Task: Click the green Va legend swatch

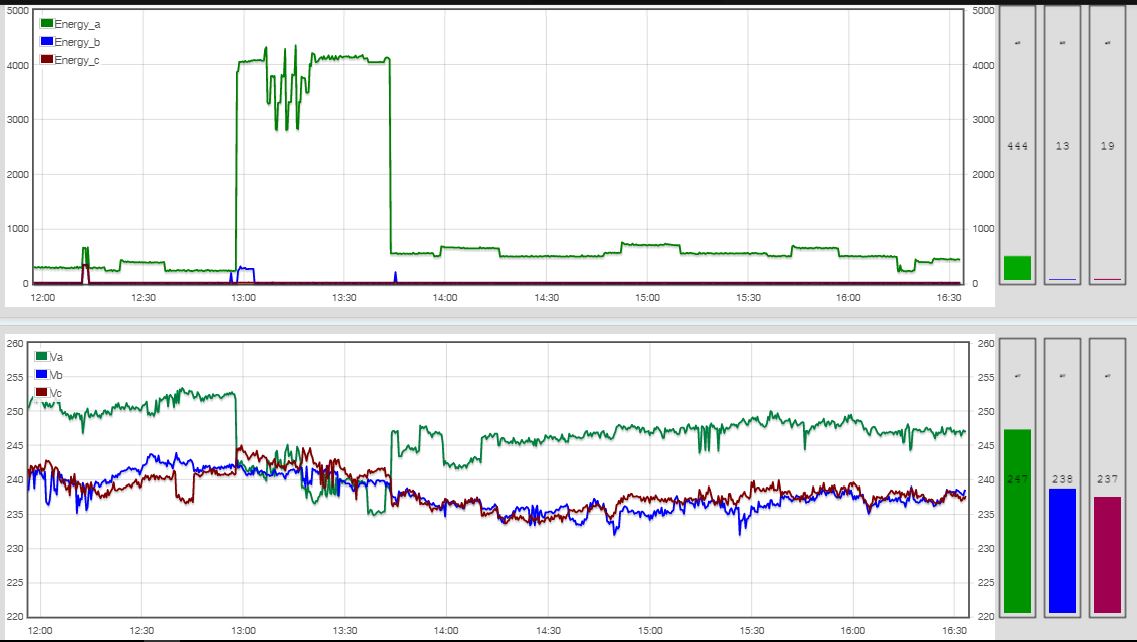Action: point(41,356)
